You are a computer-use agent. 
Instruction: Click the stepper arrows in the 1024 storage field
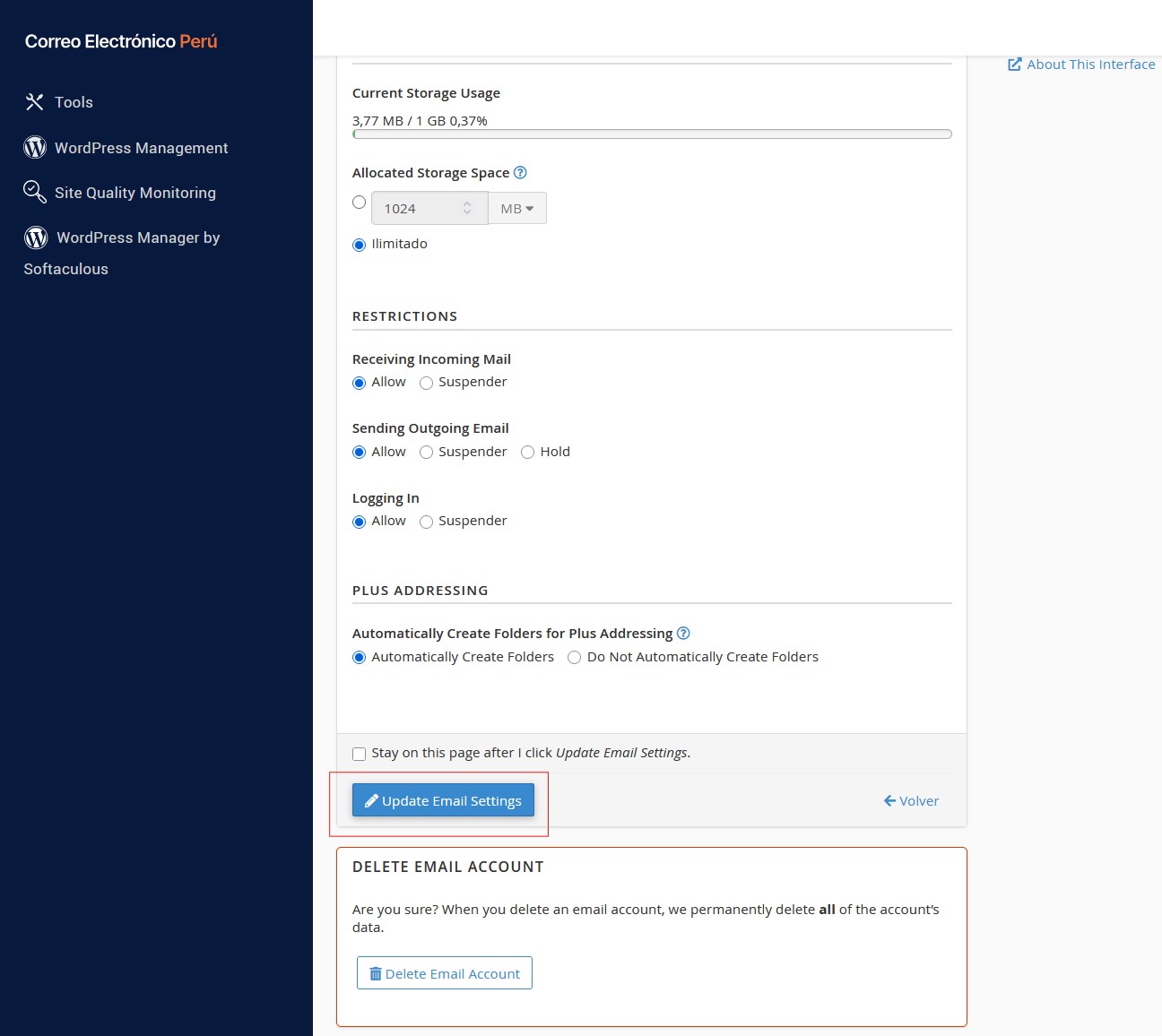coord(467,209)
